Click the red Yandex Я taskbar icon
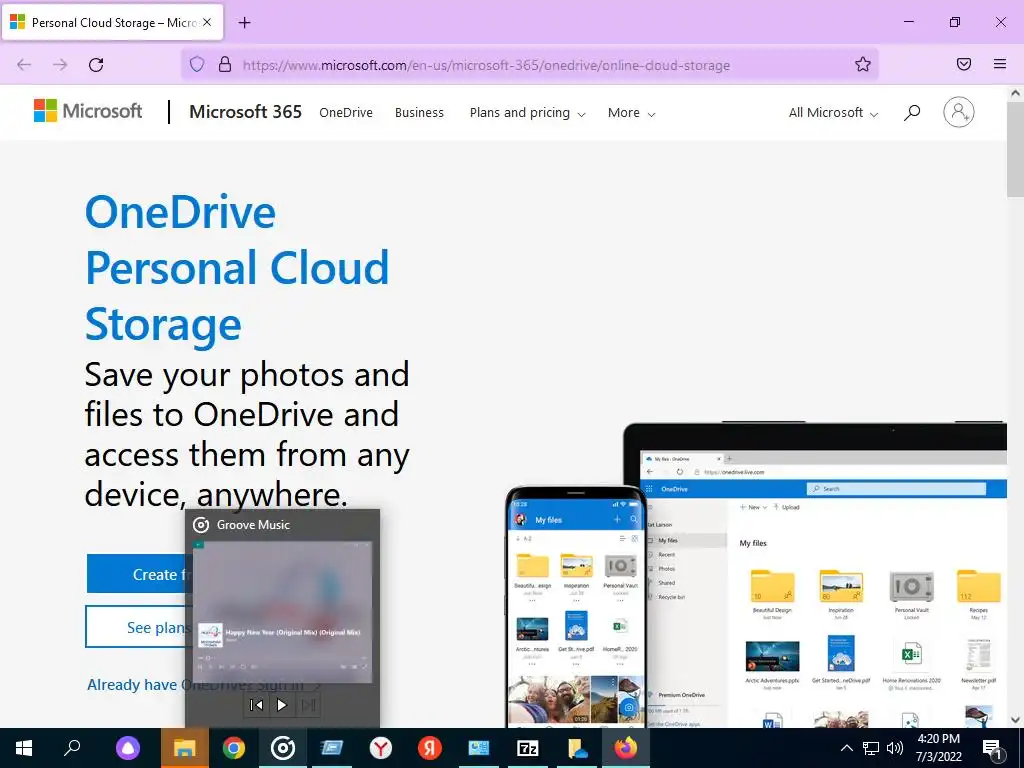 (430, 748)
